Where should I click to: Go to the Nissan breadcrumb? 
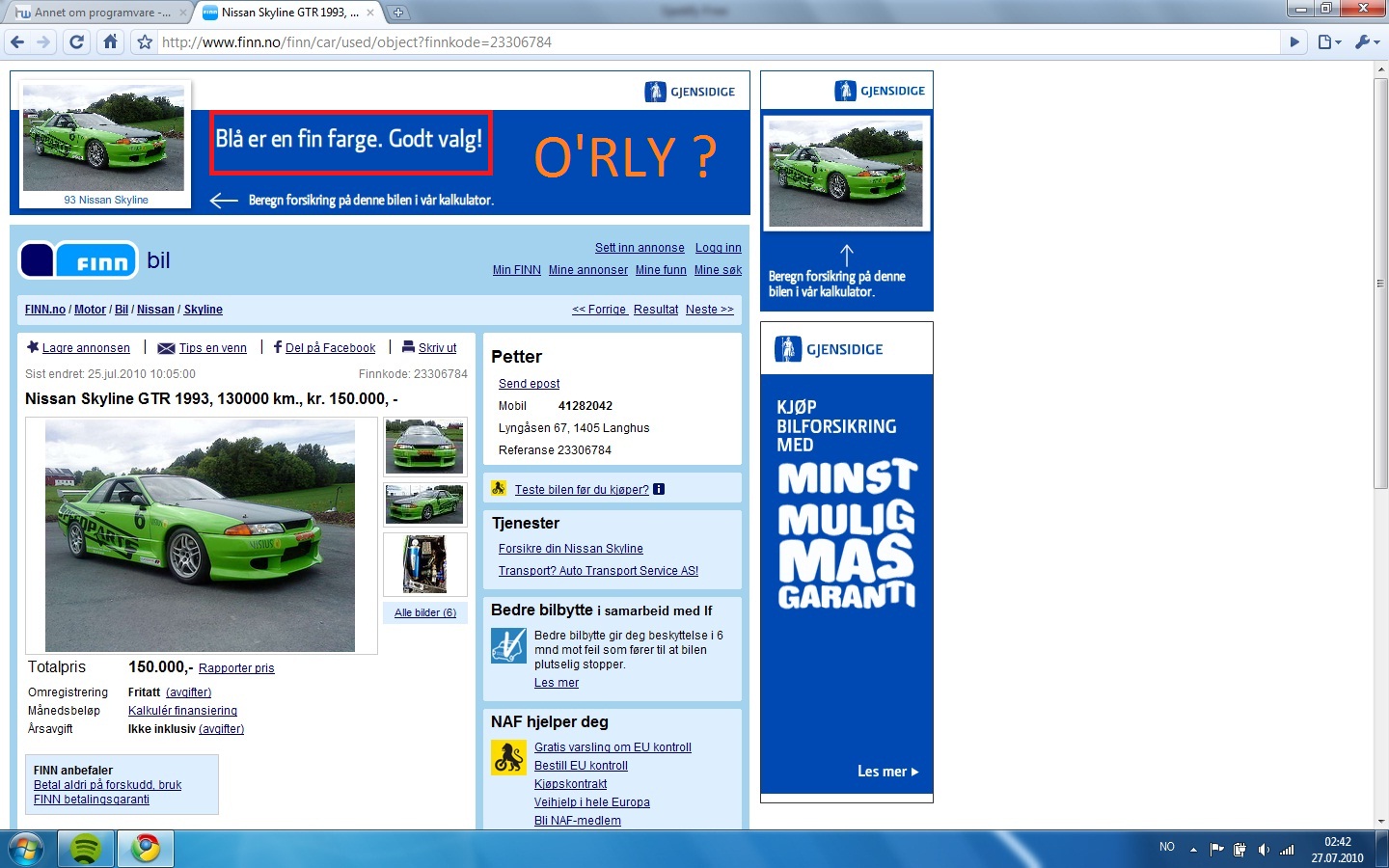click(155, 310)
